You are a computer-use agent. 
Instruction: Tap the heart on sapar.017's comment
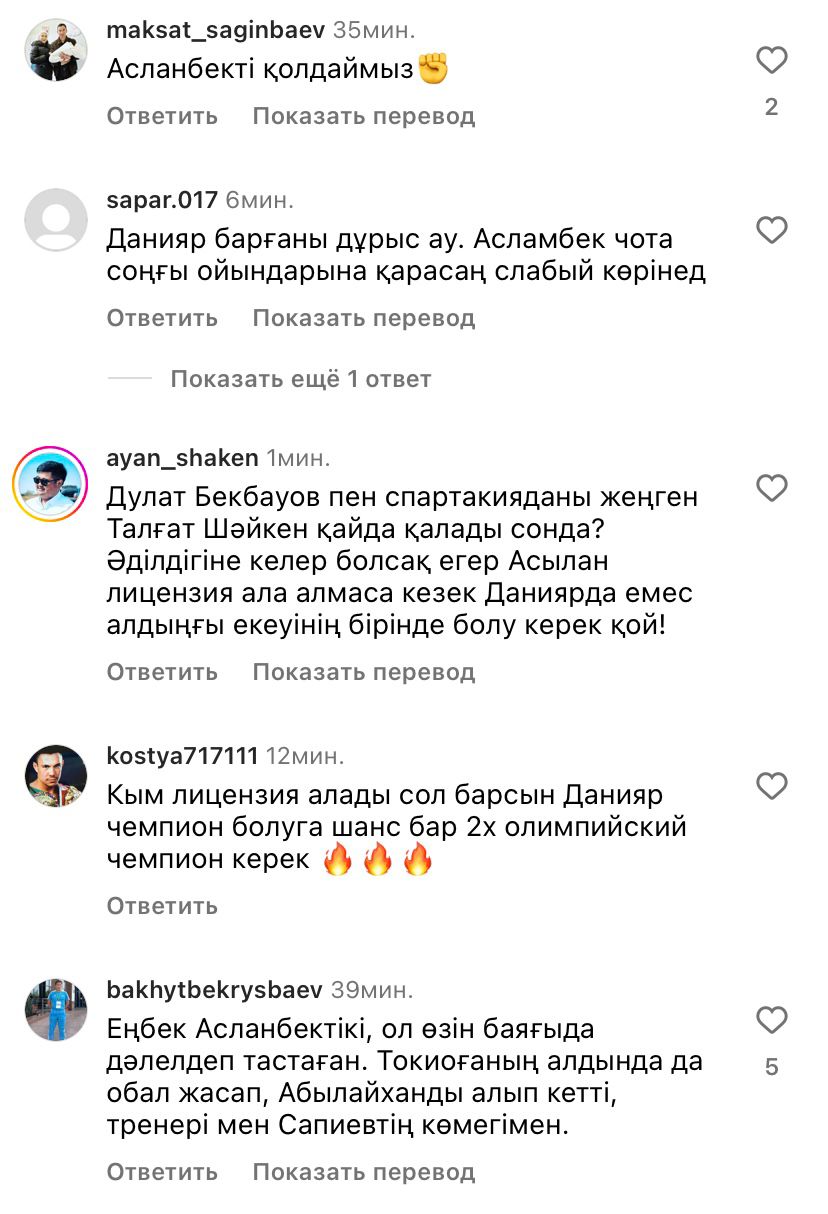click(771, 230)
